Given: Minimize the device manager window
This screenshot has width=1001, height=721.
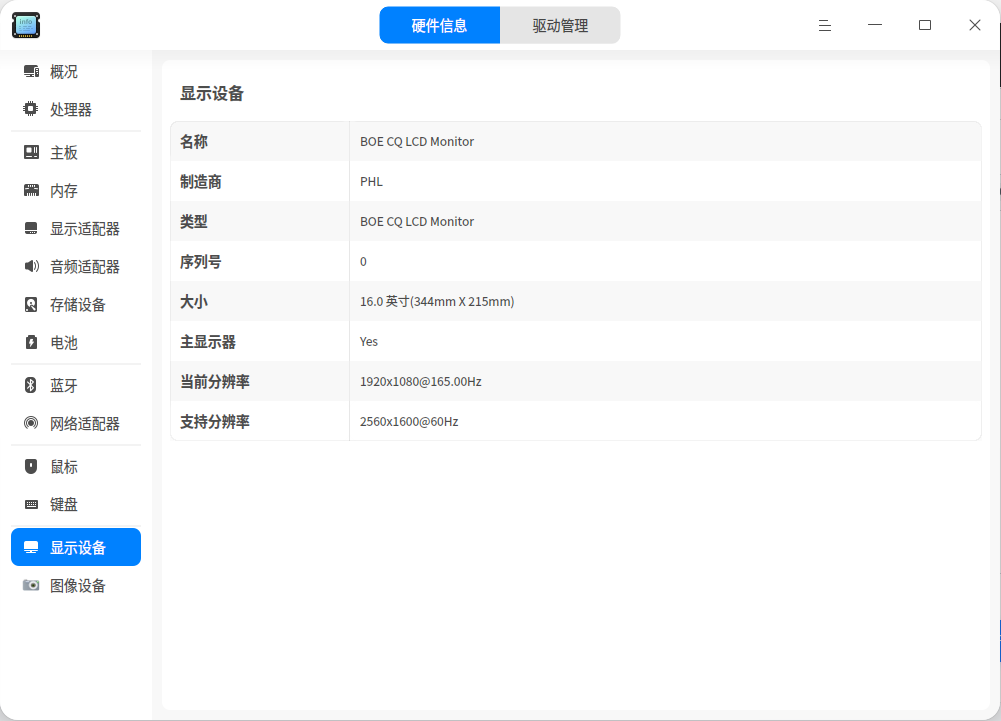Looking at the screenshot, I should point(875,26).
